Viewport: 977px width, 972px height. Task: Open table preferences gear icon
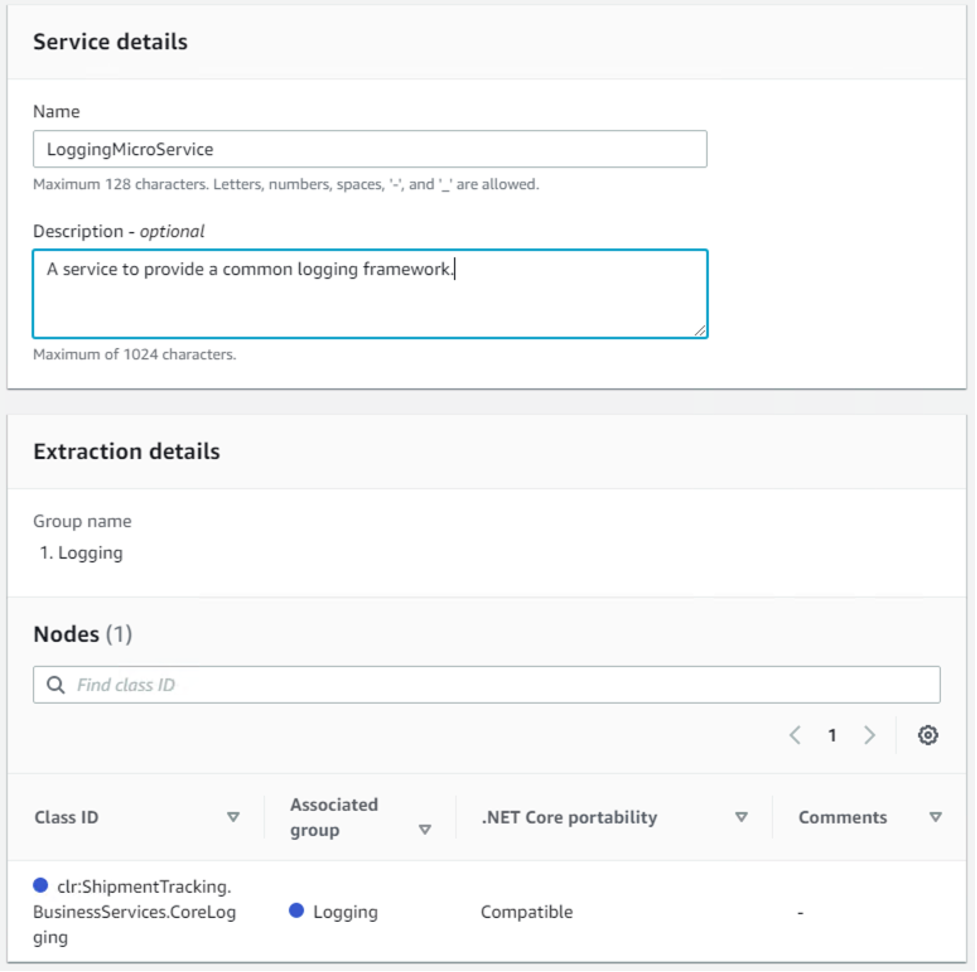928,736
